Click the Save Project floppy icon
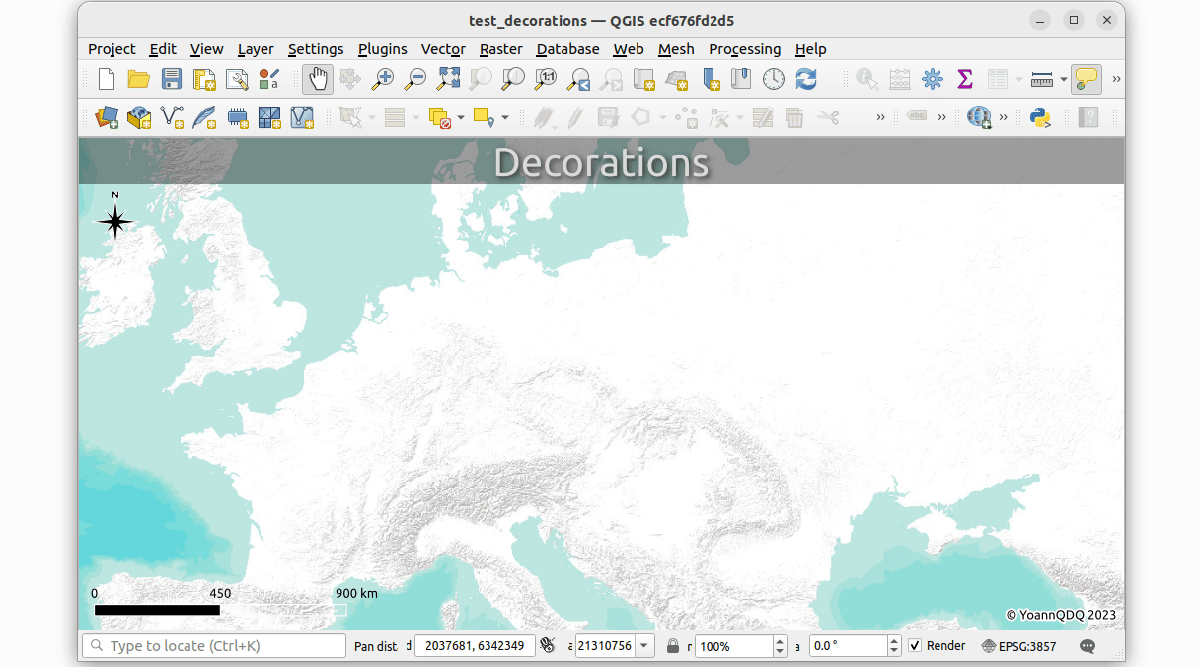This screenshot has height=667, width=1200. coord(171,79)
